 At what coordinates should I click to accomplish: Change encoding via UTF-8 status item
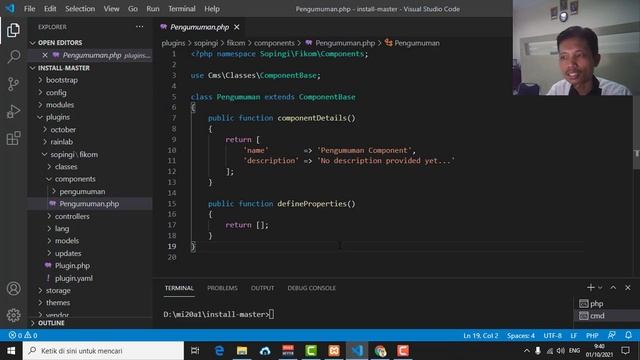(552, 336)
